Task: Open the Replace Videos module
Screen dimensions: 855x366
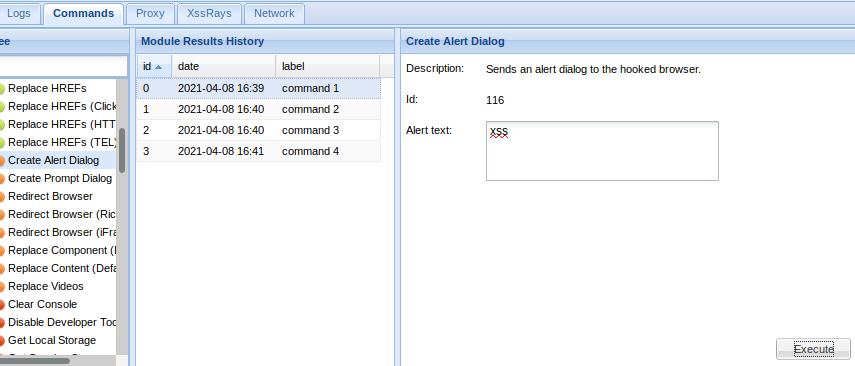Action: [46, 286]
